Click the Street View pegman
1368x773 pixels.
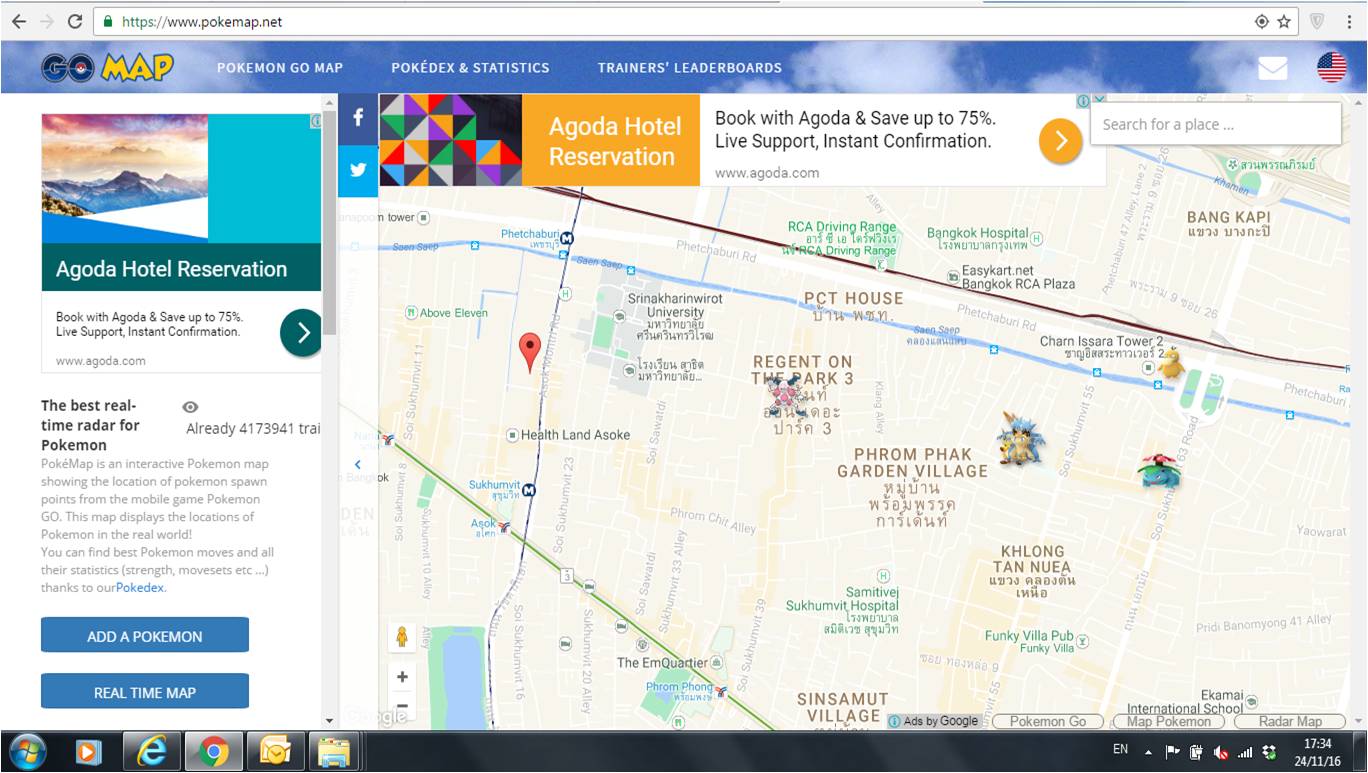click(402, 637)
